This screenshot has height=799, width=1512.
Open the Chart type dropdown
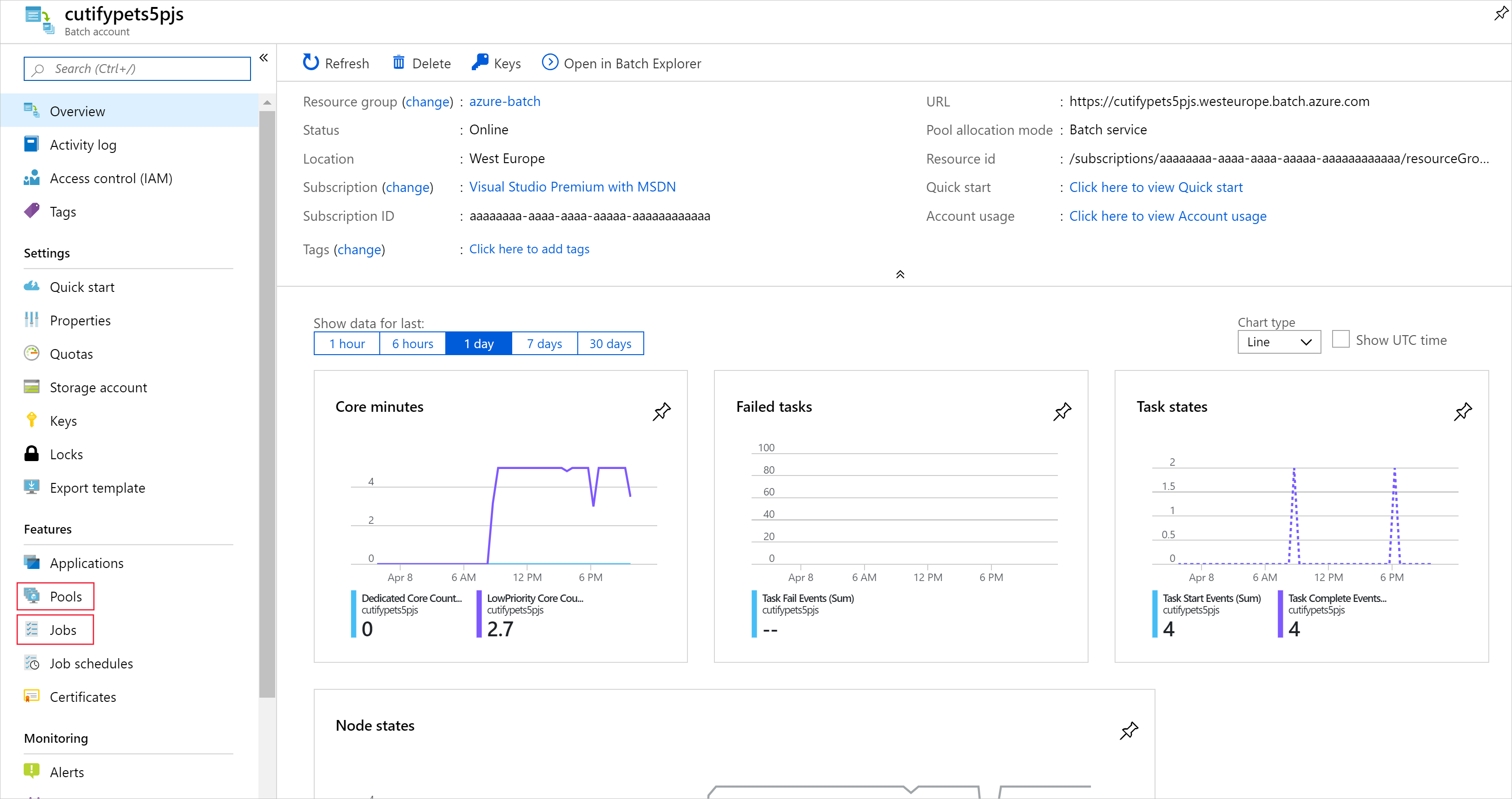[1279, 342]
